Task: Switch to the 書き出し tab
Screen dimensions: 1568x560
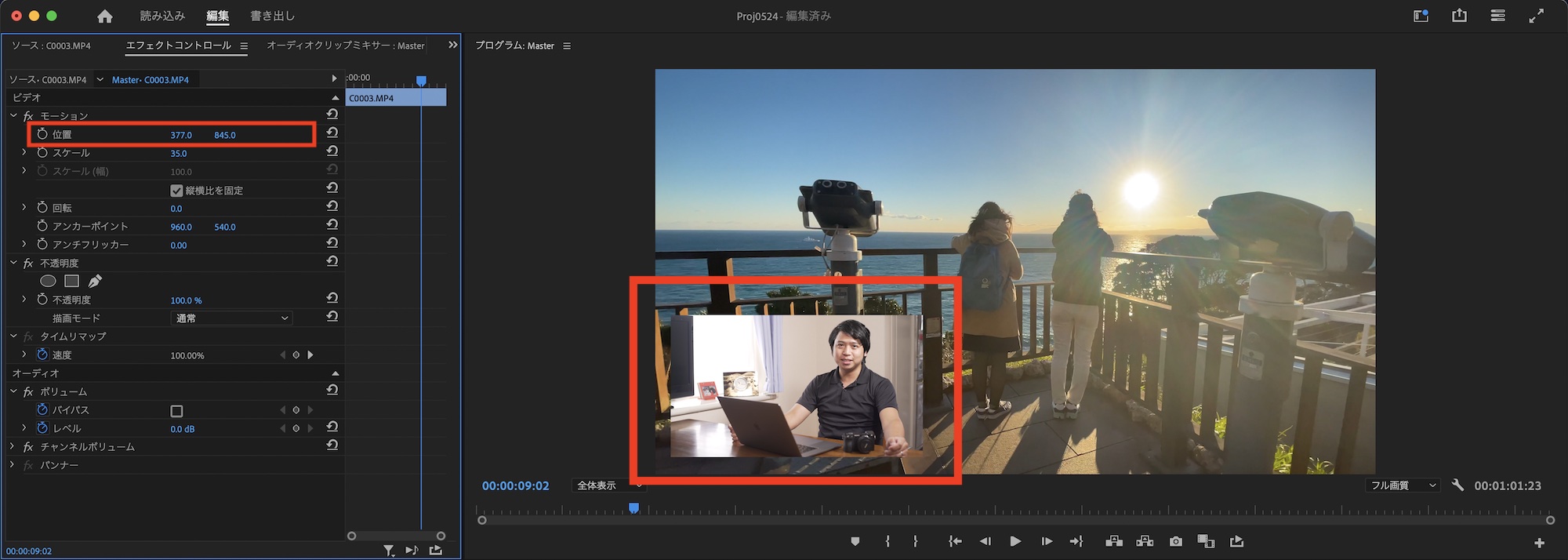Action: (272, 16)
